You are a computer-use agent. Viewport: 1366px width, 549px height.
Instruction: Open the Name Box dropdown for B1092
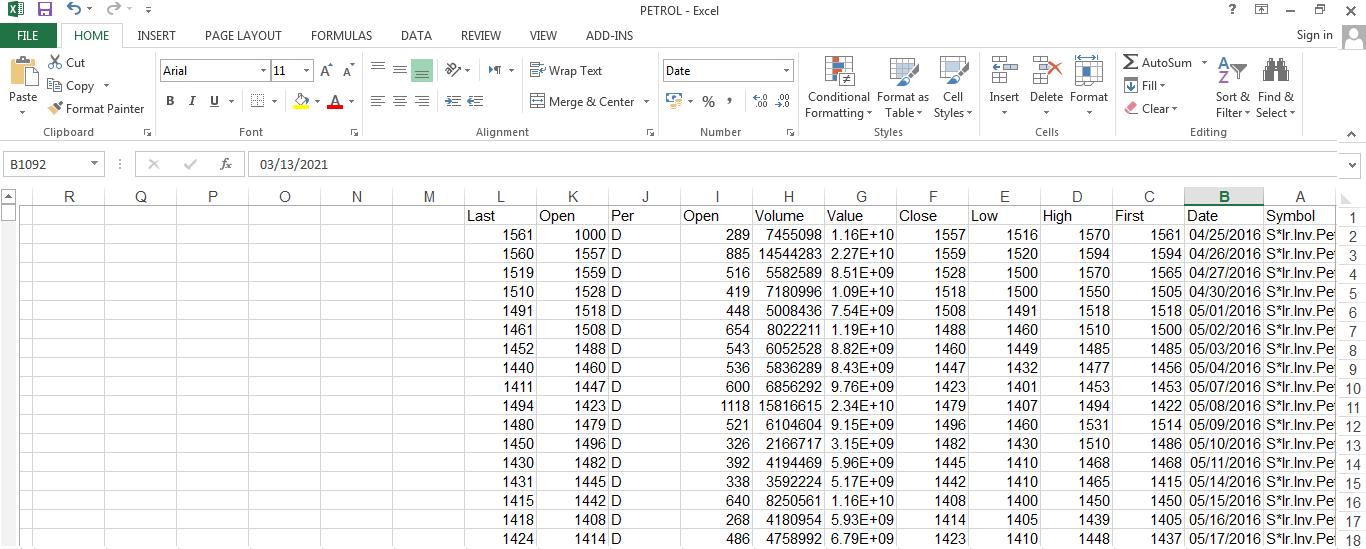(95, 164)
